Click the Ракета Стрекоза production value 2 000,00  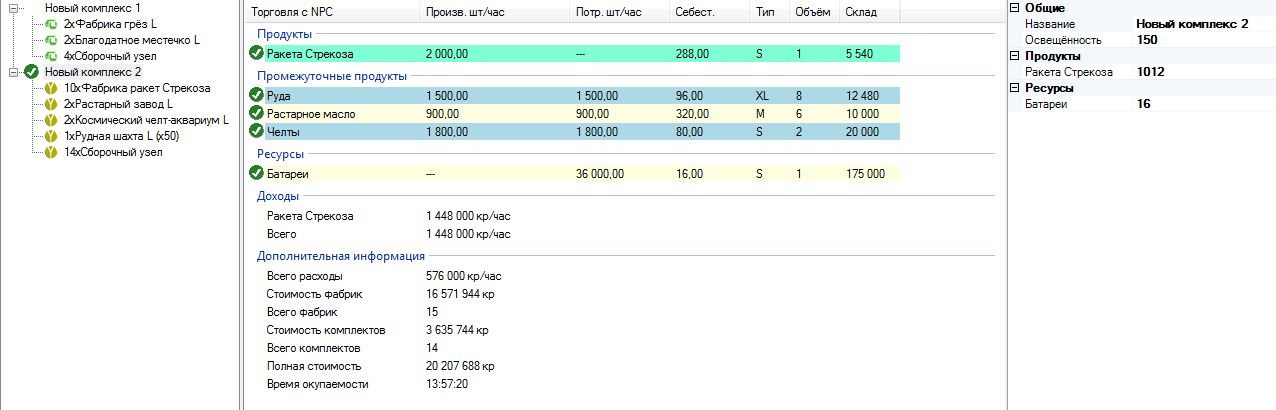click(447, 54)
